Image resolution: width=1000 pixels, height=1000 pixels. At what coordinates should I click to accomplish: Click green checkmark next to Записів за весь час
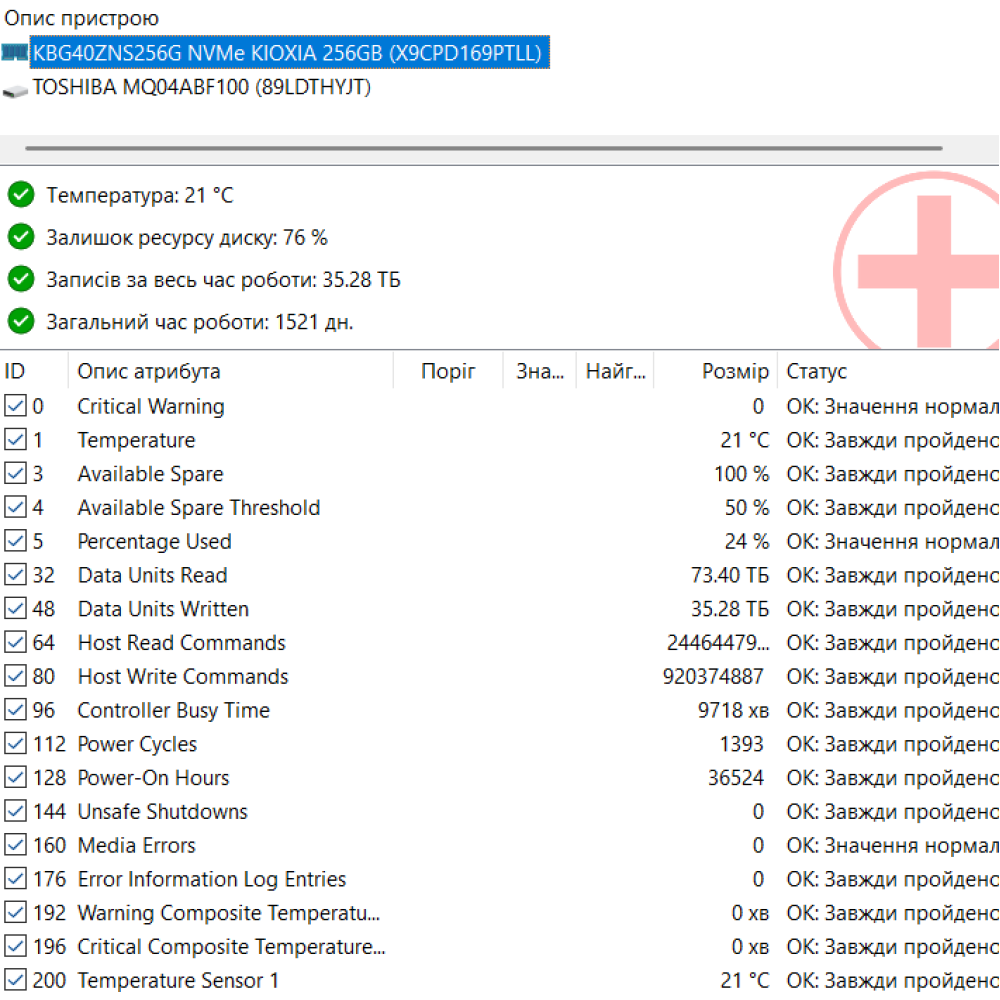[21, 279]
